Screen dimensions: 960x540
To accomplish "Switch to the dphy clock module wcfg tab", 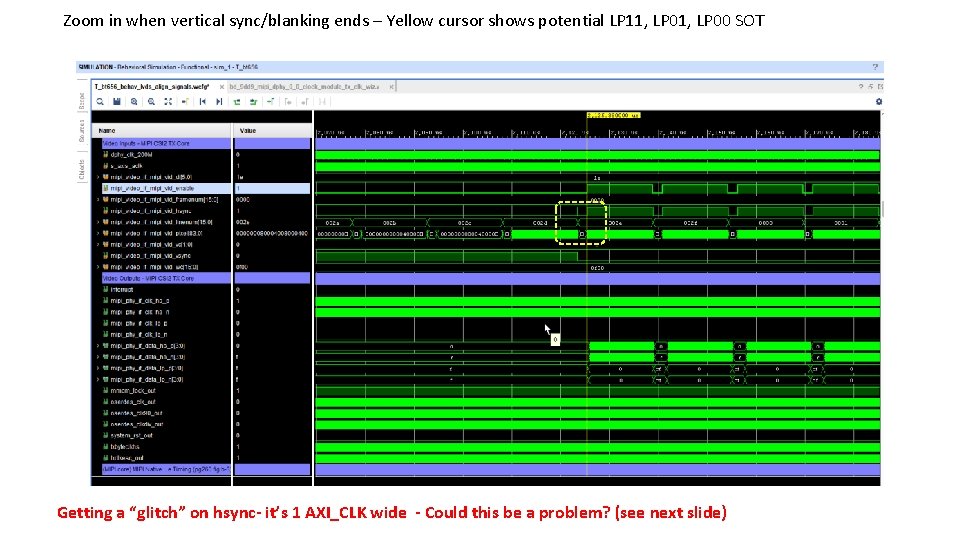I will pyautogui.click(x=304, y=87).
